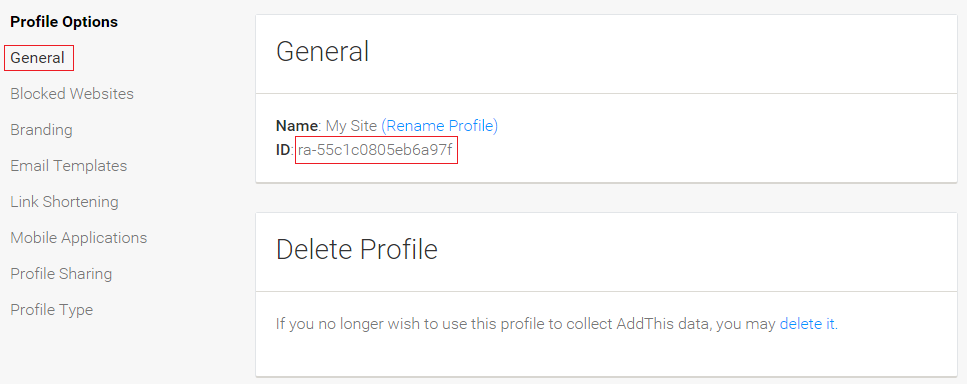The image size is (967, 384).
Task: Click the bold Name label
Action: 297,126
